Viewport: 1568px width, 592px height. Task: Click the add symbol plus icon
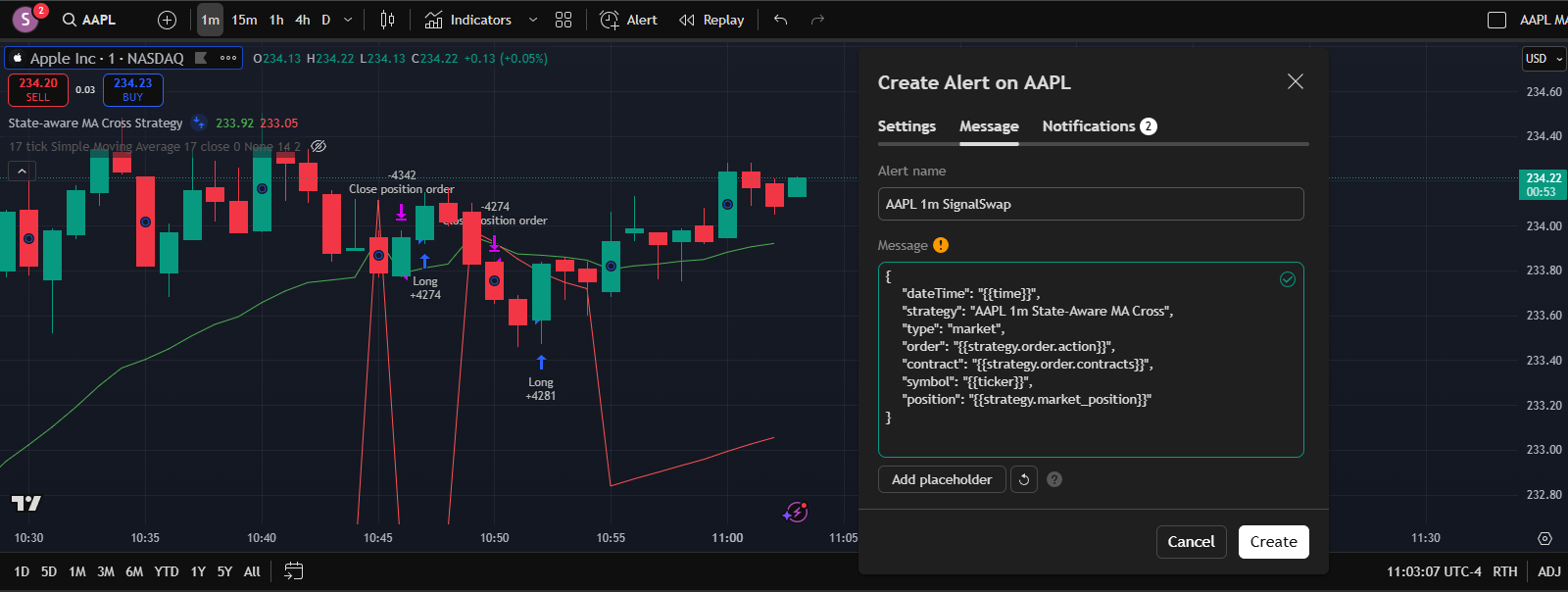[167, 20]
